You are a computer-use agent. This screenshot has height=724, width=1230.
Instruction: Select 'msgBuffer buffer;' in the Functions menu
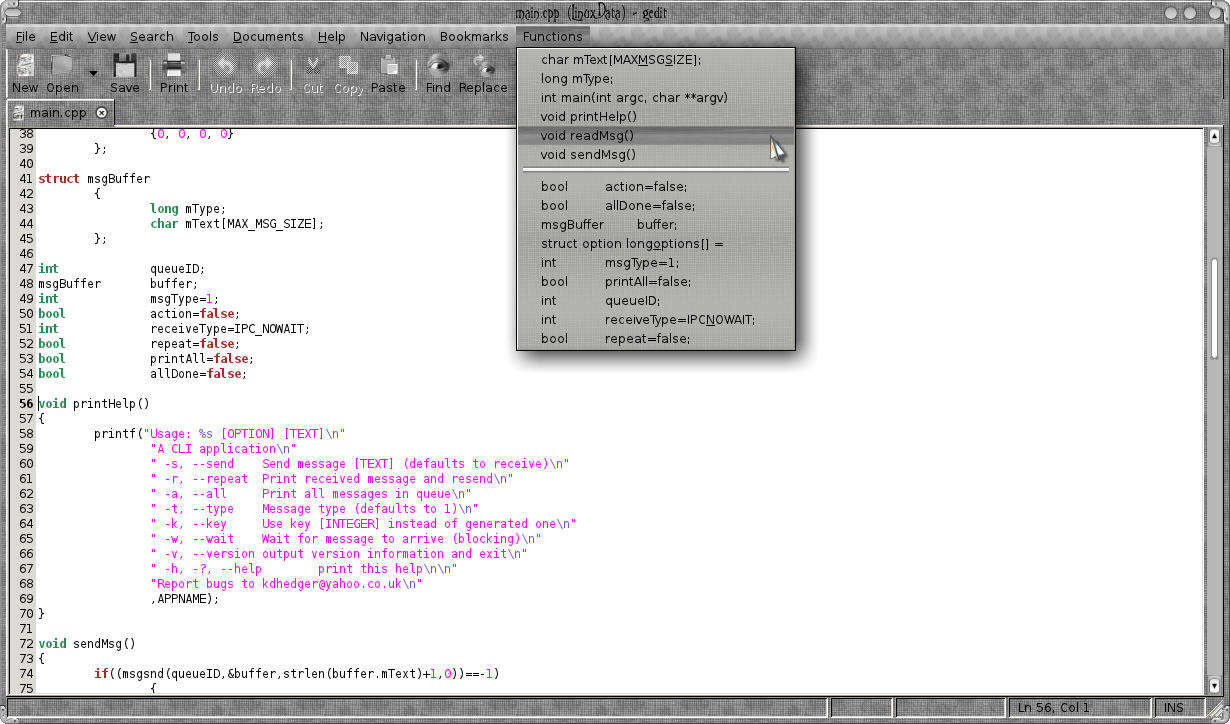(x=656, y=225)
